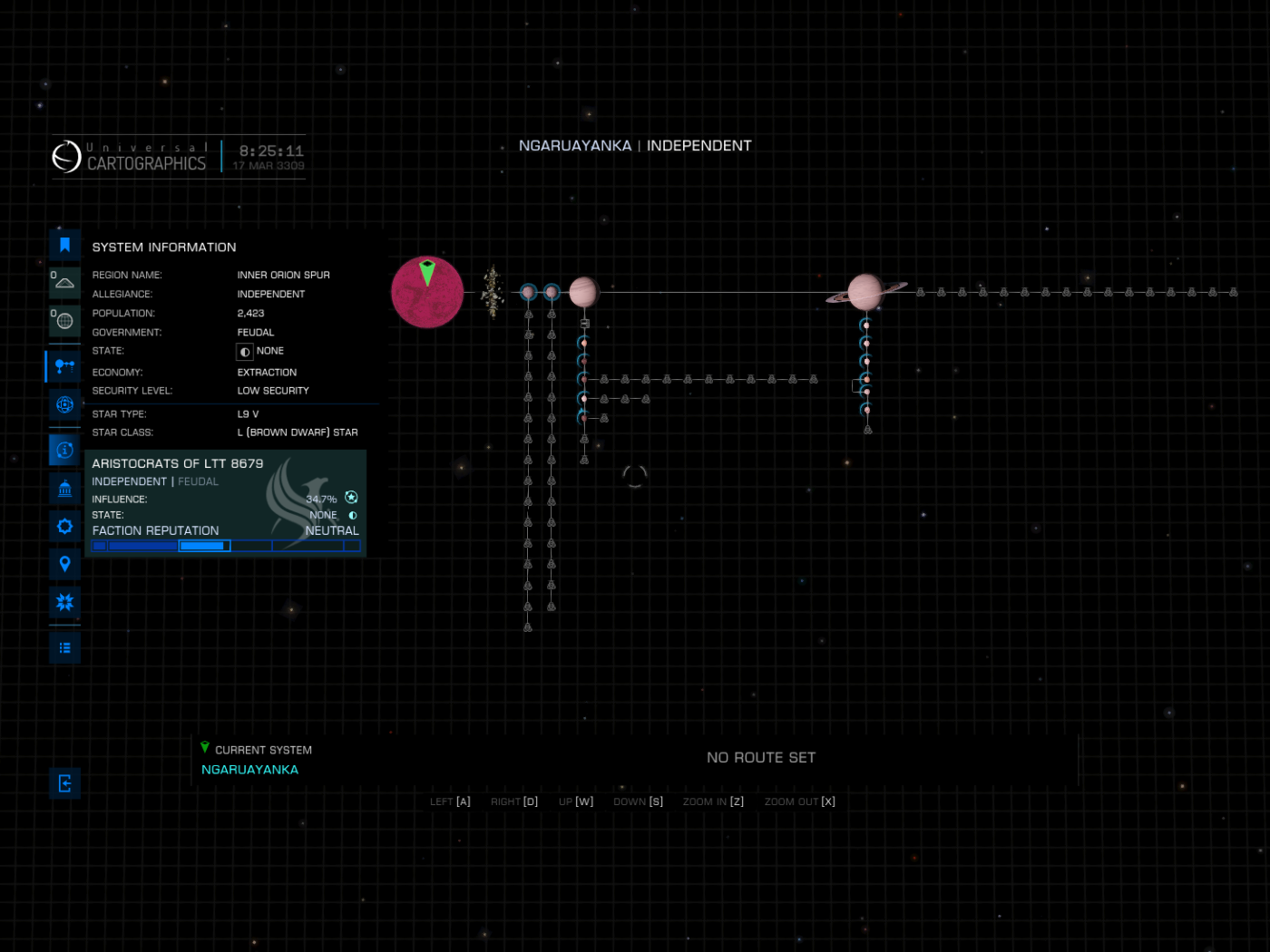The width and height of the screenshot is (1270, 952).
Task: Click the L (BROWN DWARF) STAR class value
Action: tap(298, 432)
